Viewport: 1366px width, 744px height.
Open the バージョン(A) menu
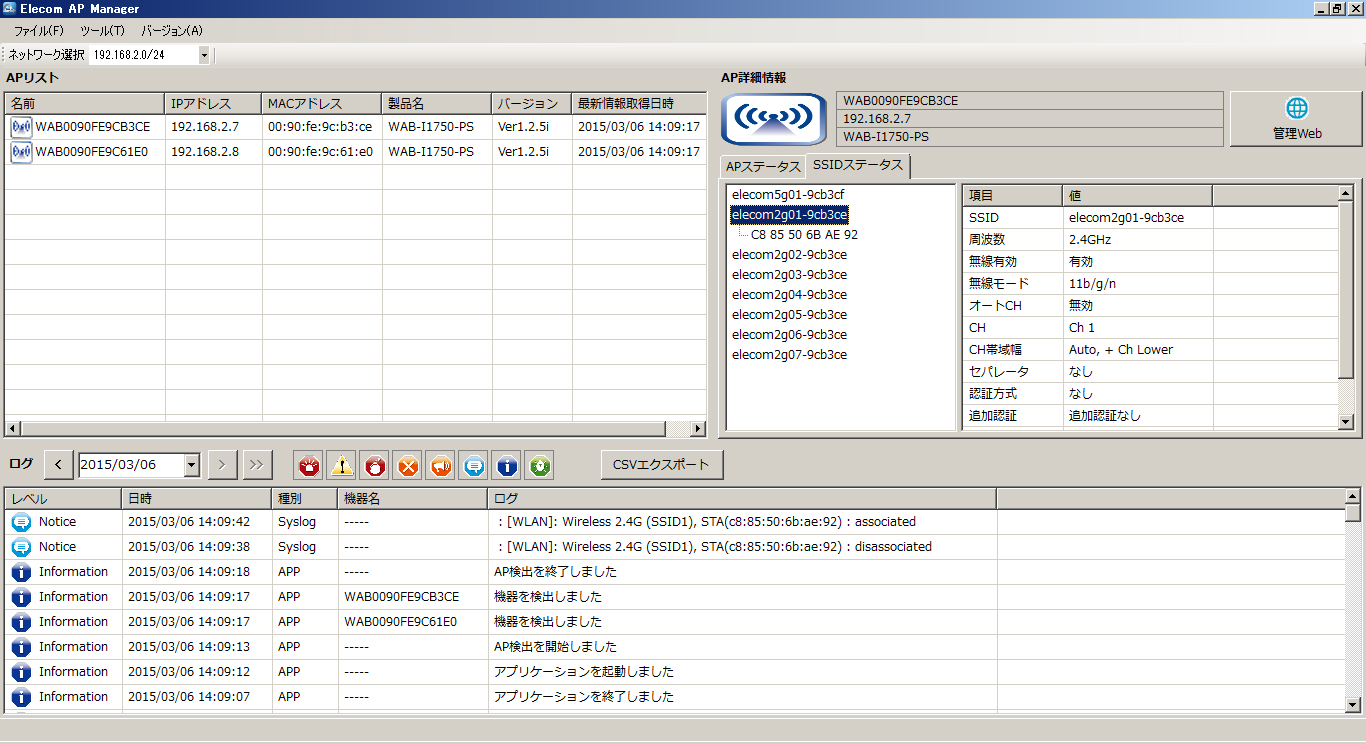click(x=171, y=31)
